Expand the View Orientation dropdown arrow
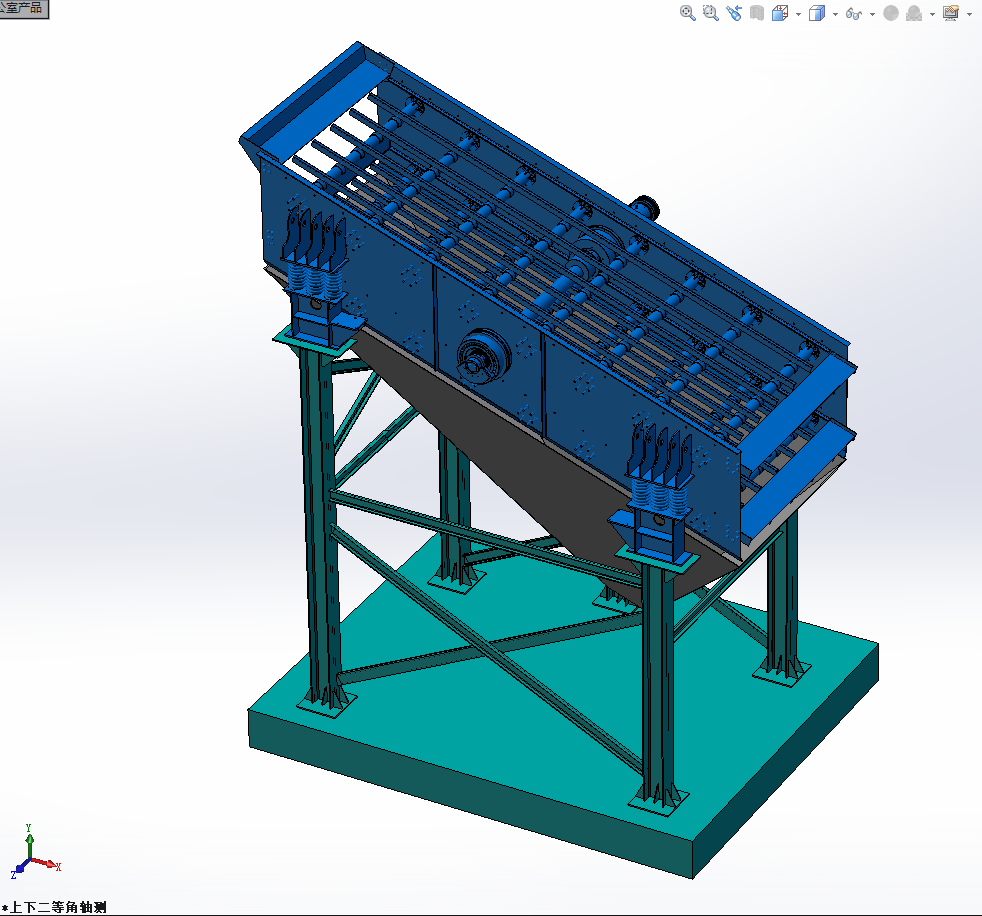This screenshot has width=982, height=916. pos(798,14)
